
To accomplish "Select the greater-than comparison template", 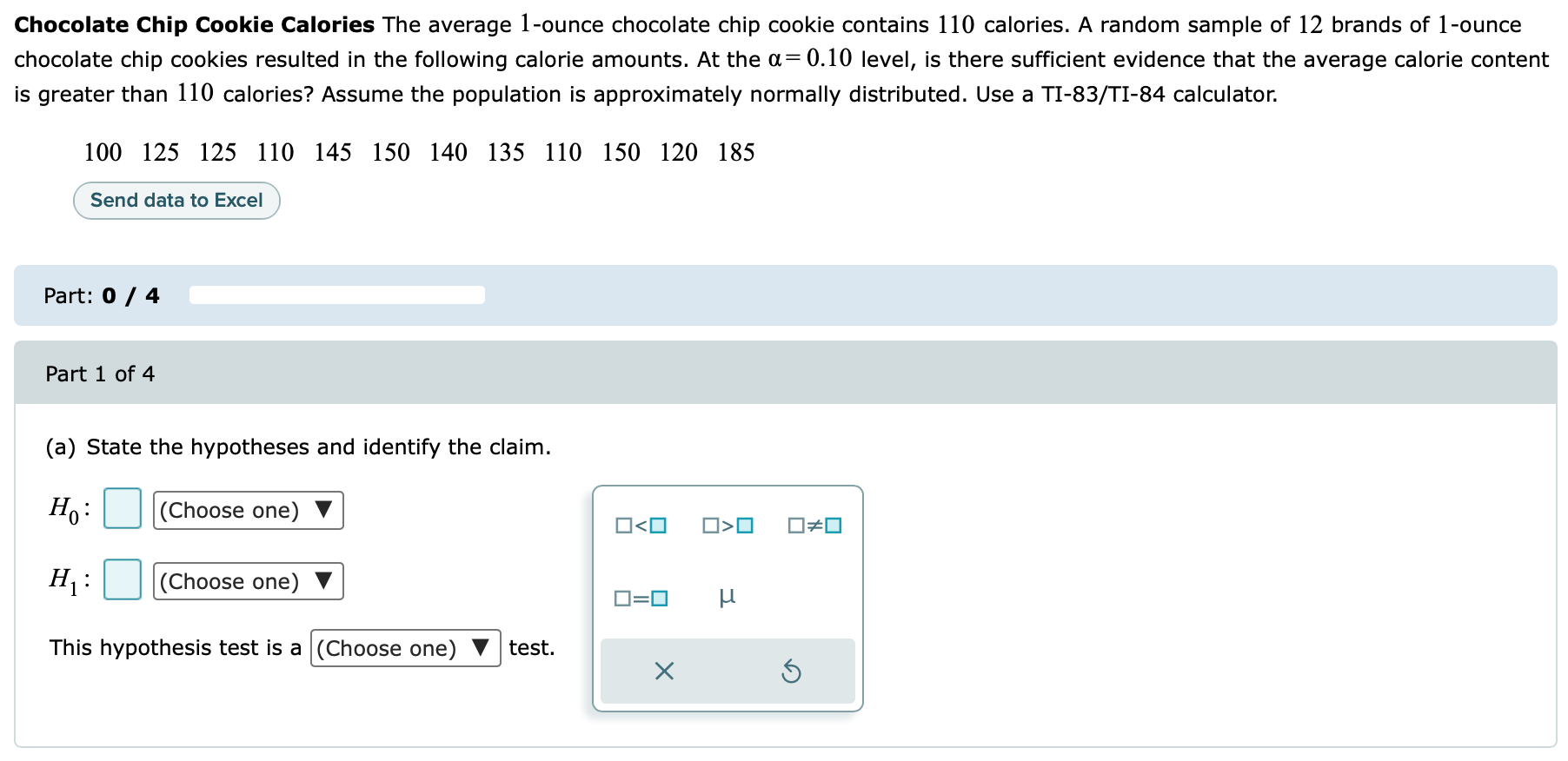I will pos(727,525).
